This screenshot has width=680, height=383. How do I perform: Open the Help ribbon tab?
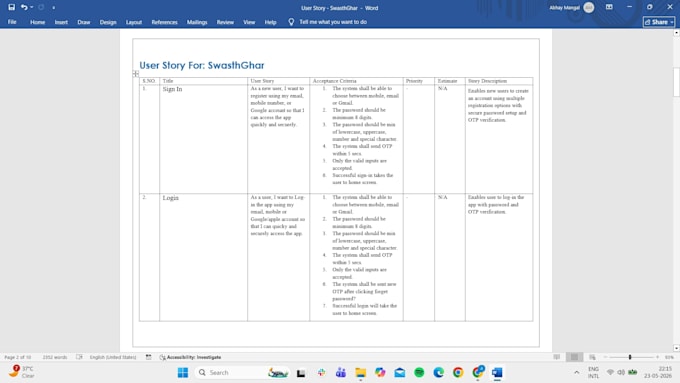click(270, 22)
